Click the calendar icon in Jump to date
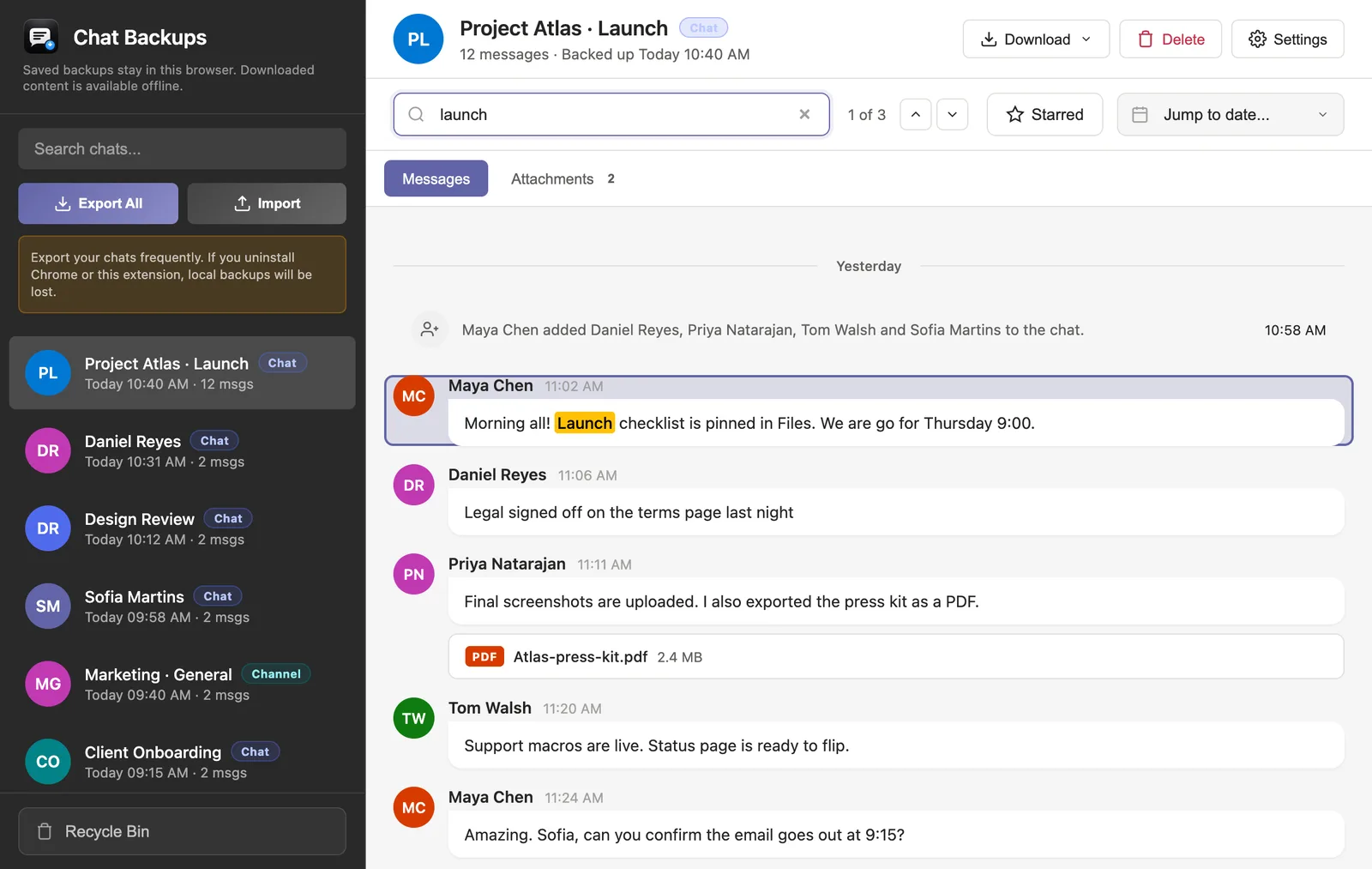 1140,114
